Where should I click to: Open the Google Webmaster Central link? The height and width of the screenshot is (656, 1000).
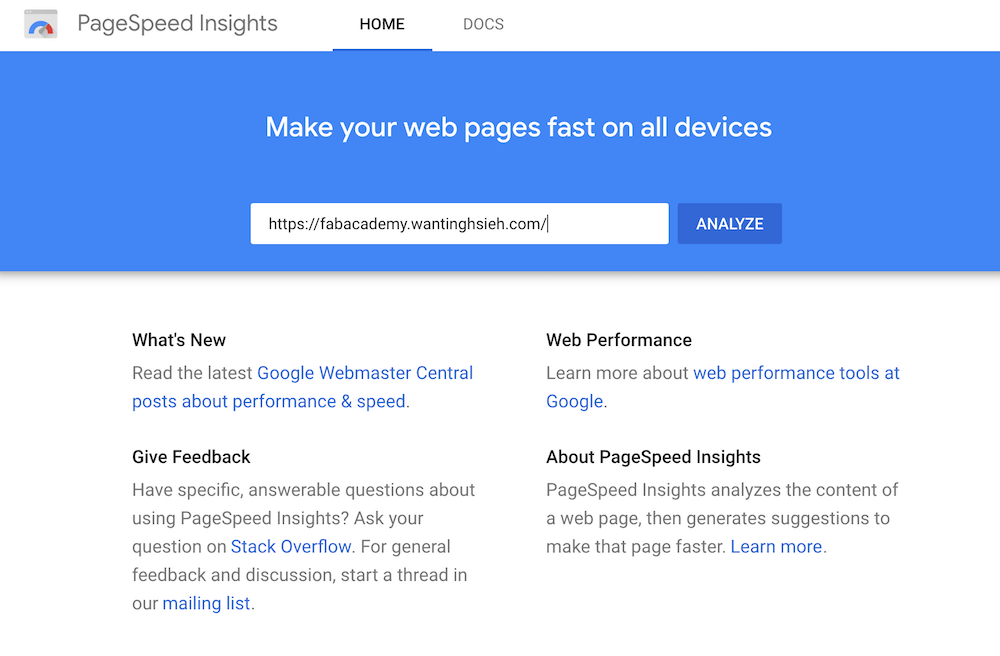pos(365,373)
